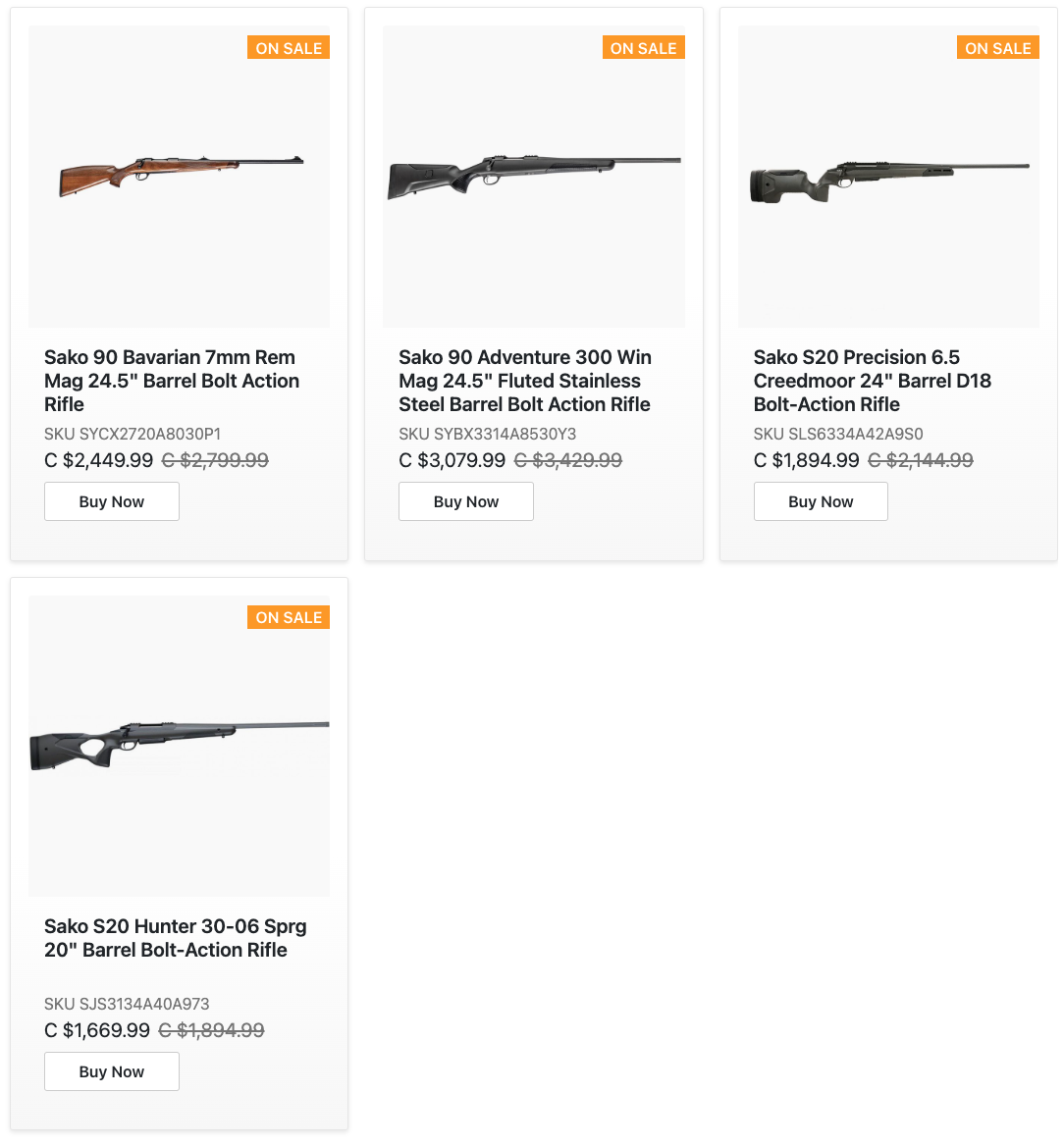Open Sako 90 Bavarian 7mm Rem Mag title
The width and height of the screenshot is (1064, 1146).
(x=170, y=381)
